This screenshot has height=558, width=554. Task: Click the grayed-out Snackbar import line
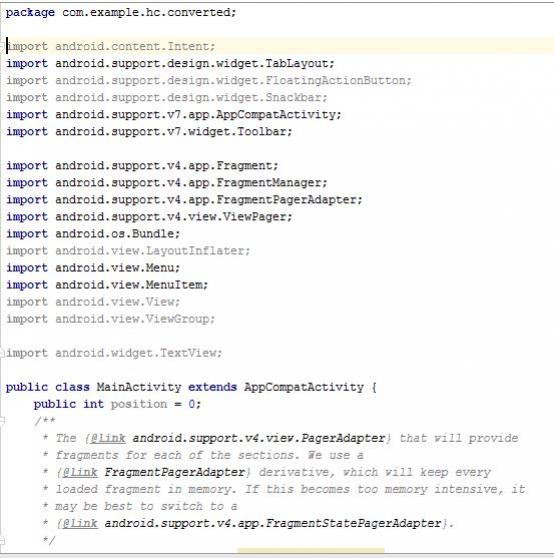[x=167, y=98]
